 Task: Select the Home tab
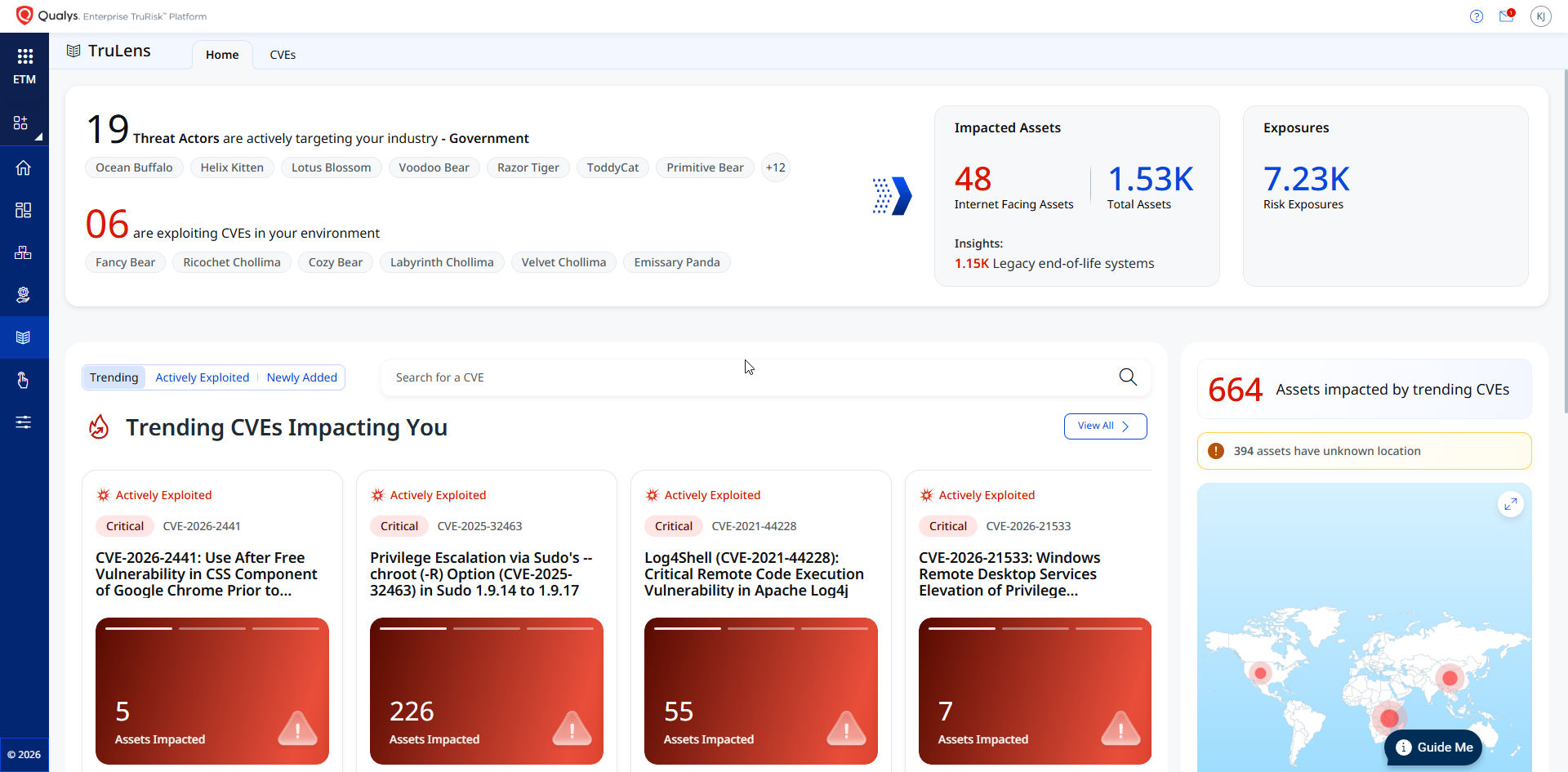pyautogui.click(x=222, y=55)
